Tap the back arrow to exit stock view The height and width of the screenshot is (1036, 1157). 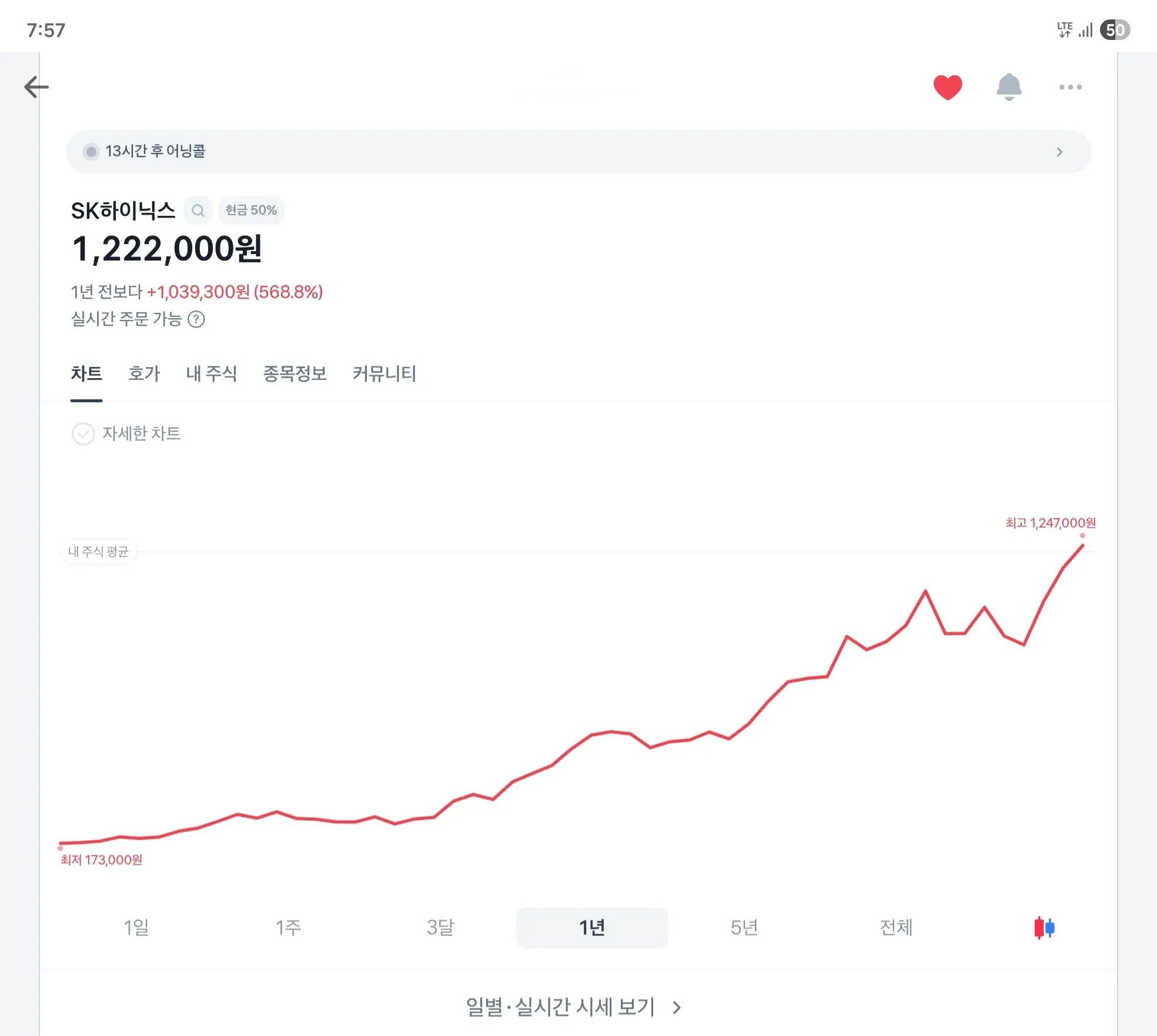click(x=36, y=86)
